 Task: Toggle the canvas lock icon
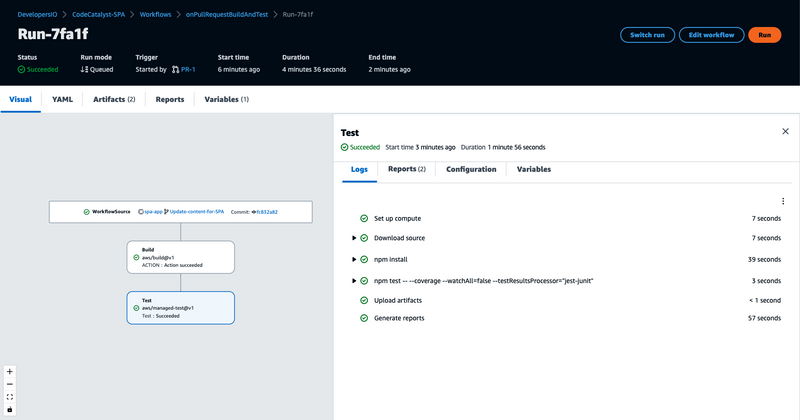point(10,409)
